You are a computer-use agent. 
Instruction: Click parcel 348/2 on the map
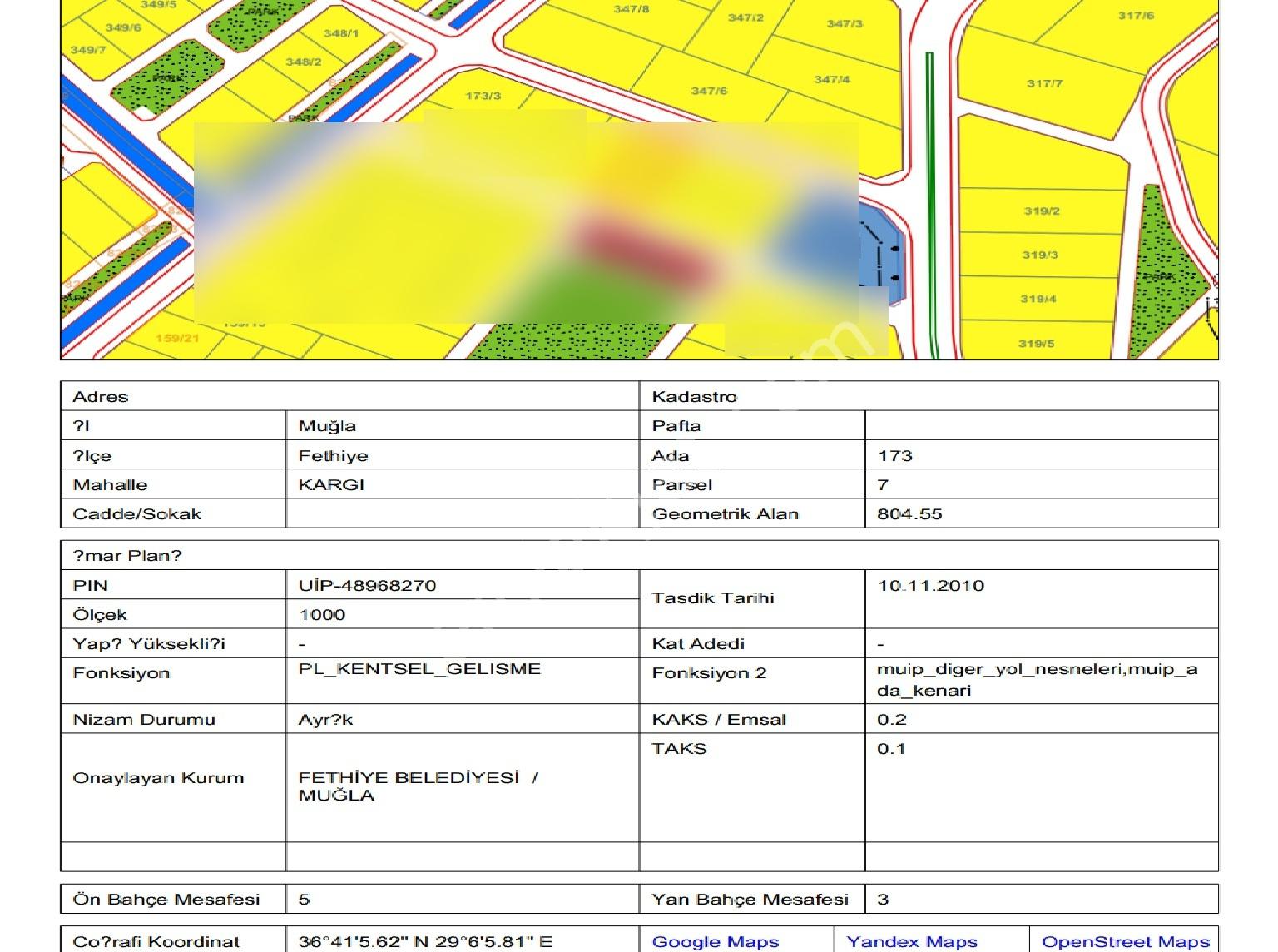(303, 62)
